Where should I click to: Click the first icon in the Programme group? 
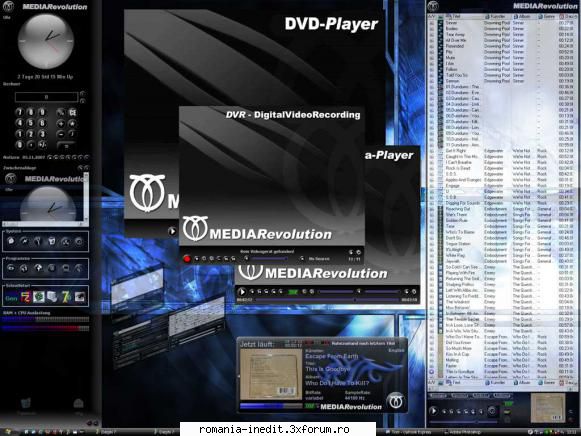click(x=11, y=268)
